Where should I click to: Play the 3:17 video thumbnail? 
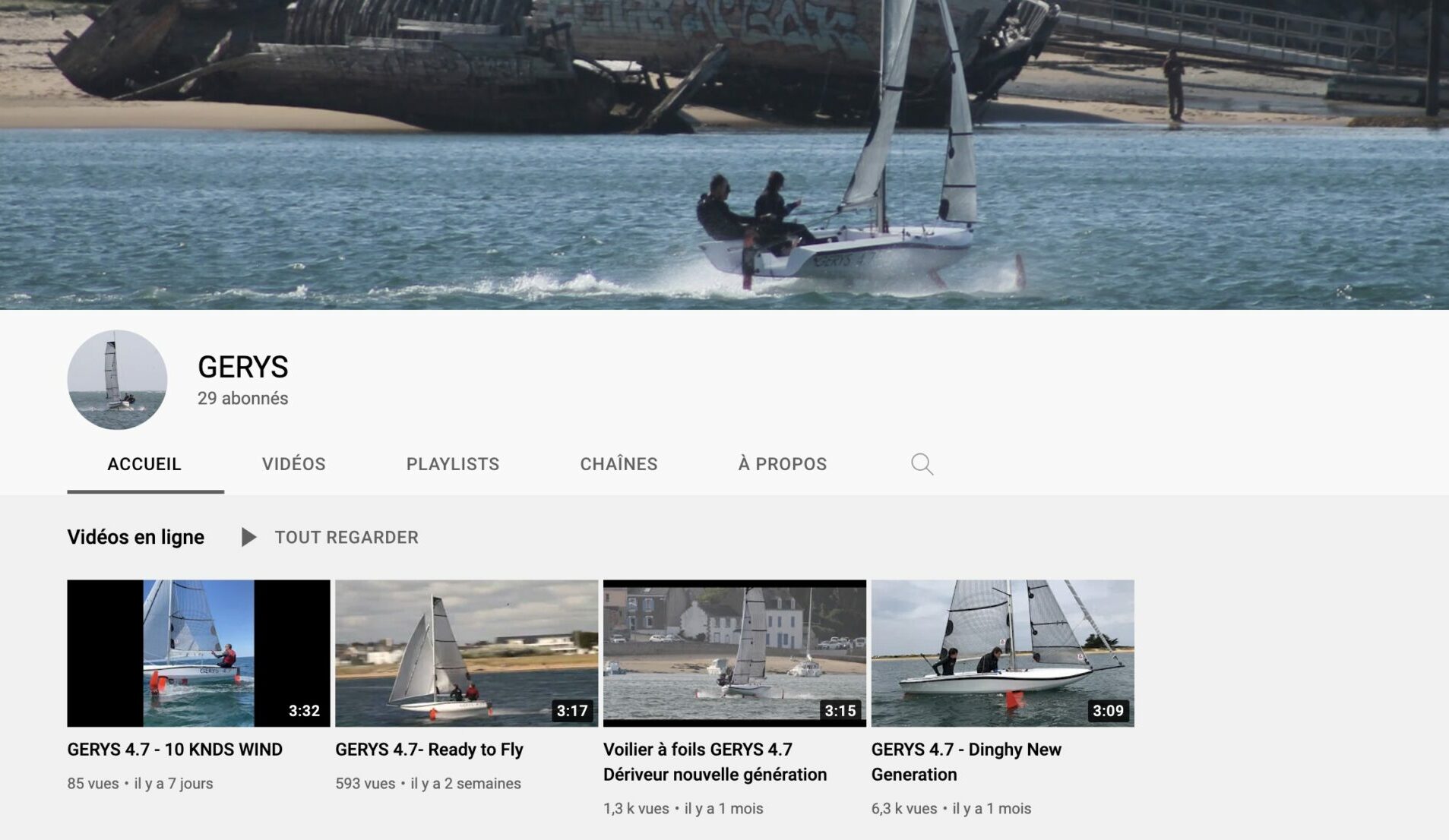467,653
